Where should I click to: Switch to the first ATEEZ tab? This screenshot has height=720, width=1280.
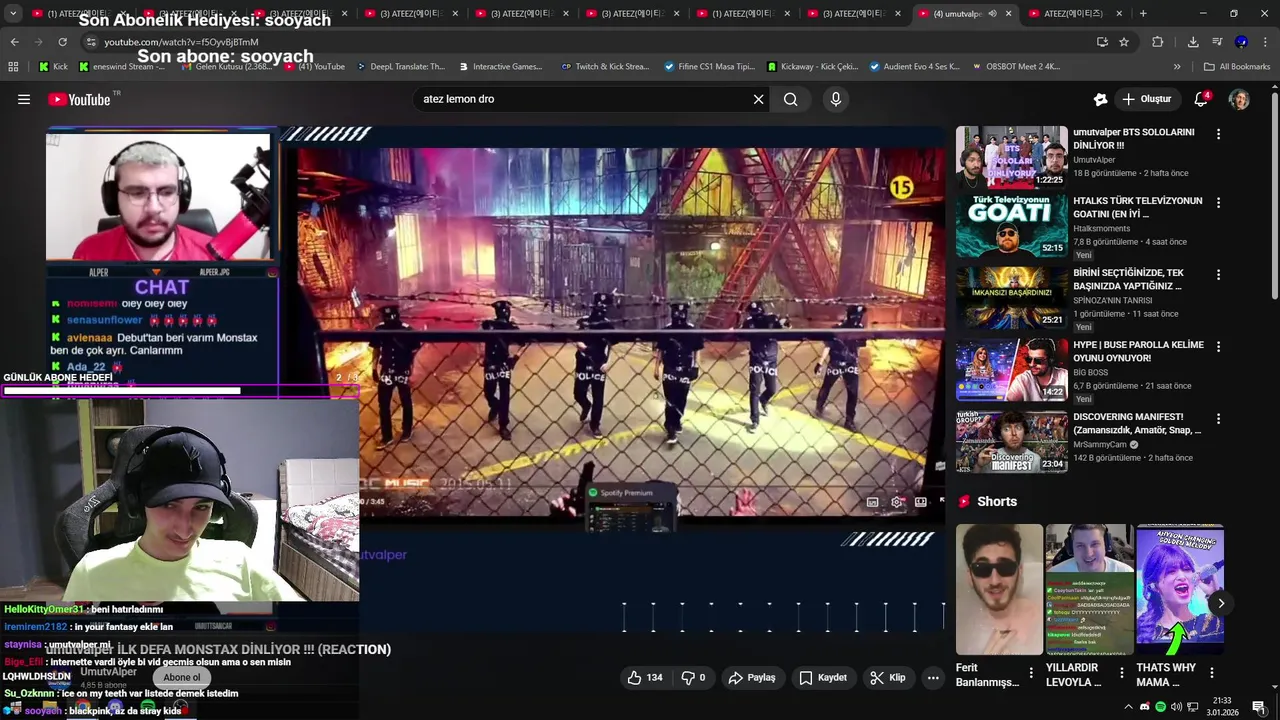(x=75, y=14)
